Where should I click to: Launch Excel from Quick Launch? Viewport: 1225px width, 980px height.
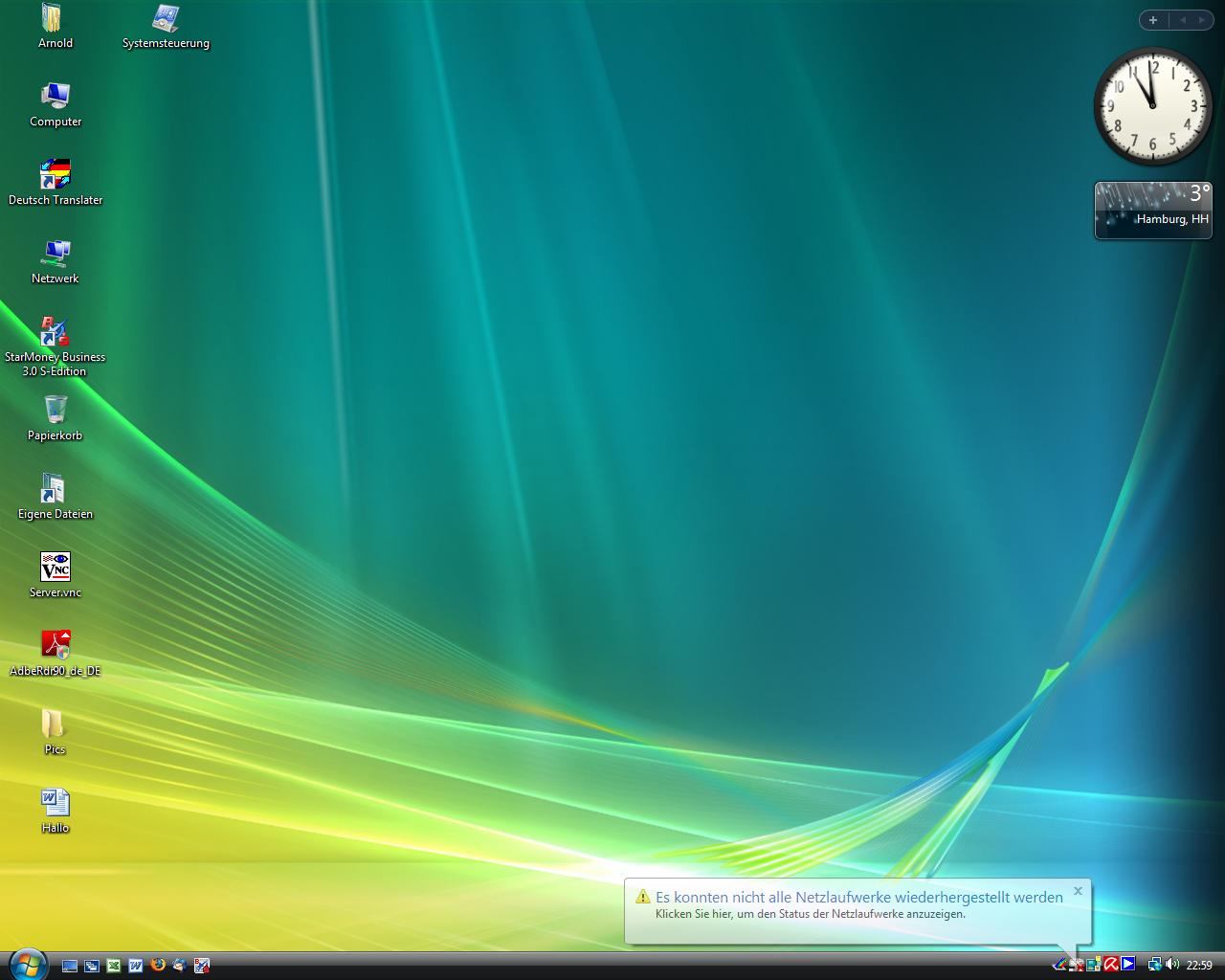click(114, 966)
